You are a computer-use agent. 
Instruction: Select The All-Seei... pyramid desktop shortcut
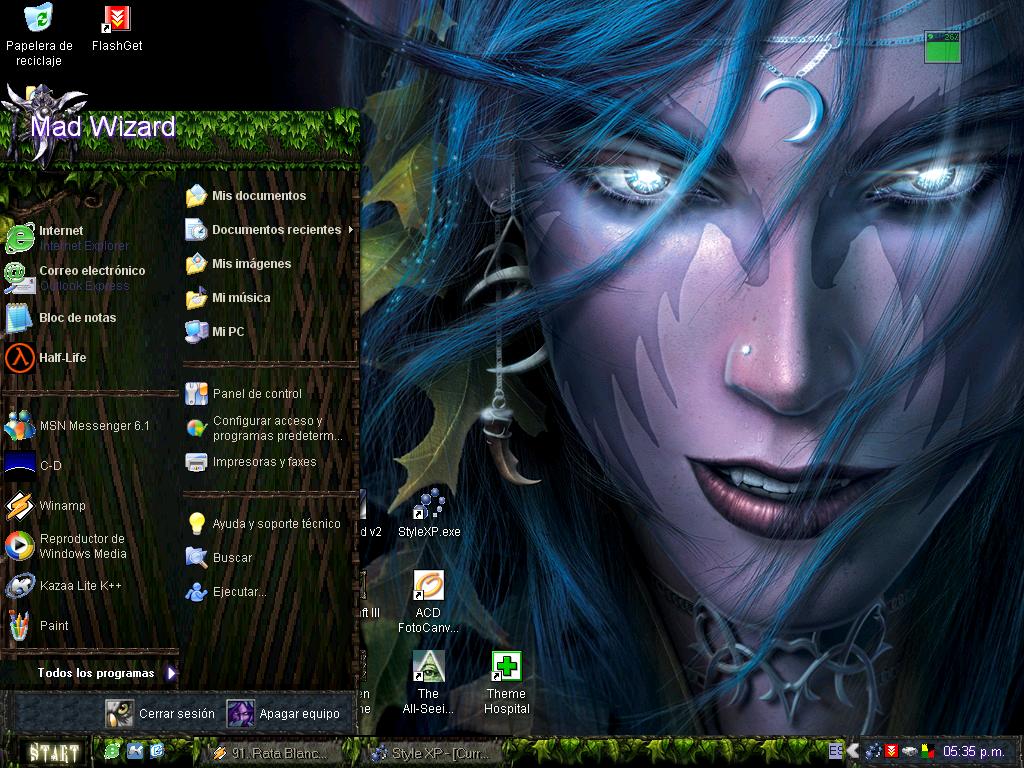tap(428, 682)
